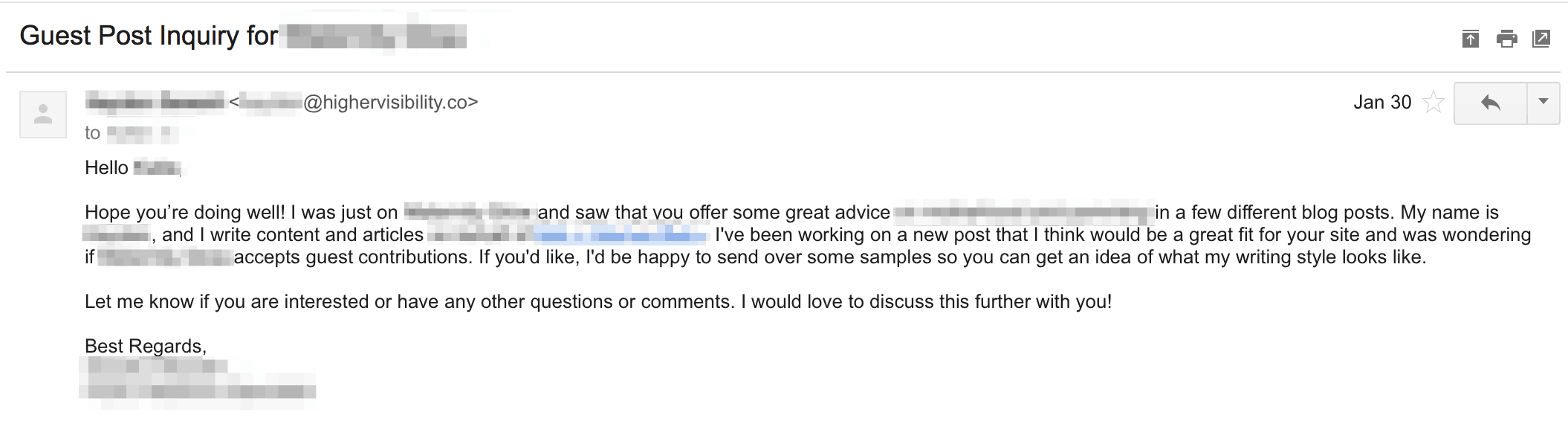Click the @highervisibility.co sender address

pyautogui.click(x=390, y=102)
